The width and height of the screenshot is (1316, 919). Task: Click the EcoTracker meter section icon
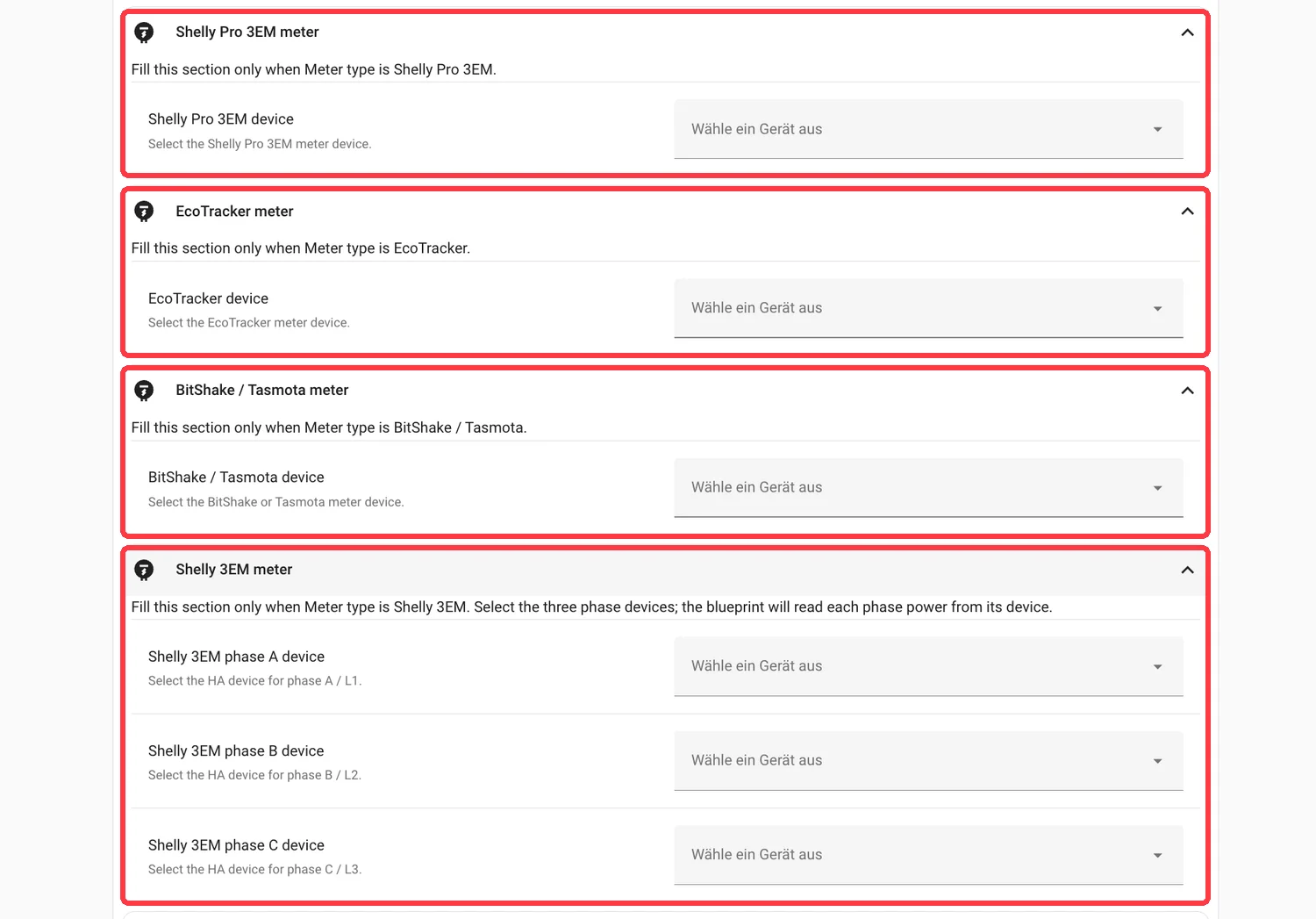[144, 212]
